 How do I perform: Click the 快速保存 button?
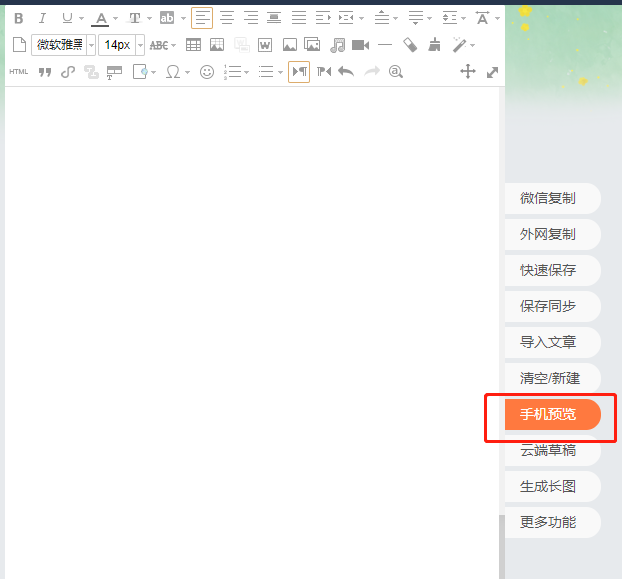553,270
